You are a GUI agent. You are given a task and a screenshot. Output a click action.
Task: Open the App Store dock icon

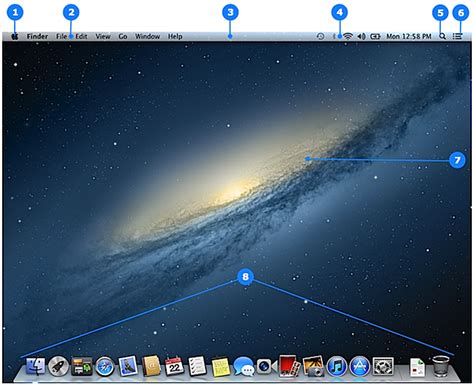point(360,366)
